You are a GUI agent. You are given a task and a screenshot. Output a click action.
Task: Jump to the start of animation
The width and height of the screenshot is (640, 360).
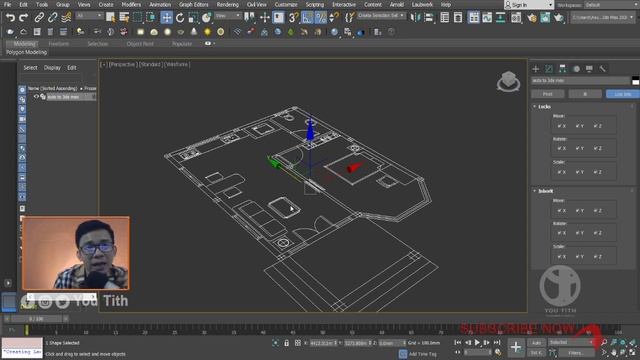coord(458,342)
